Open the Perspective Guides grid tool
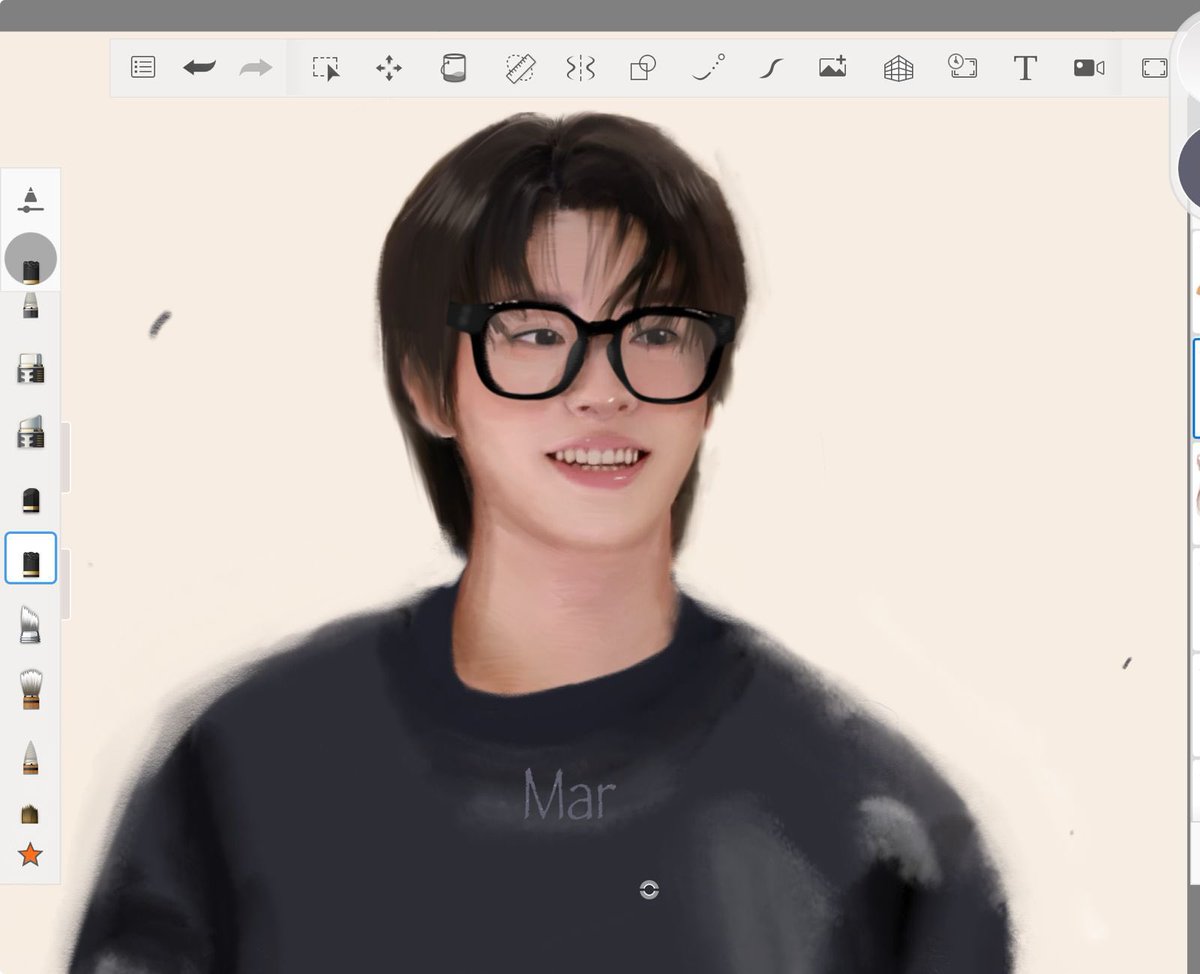 898,68
